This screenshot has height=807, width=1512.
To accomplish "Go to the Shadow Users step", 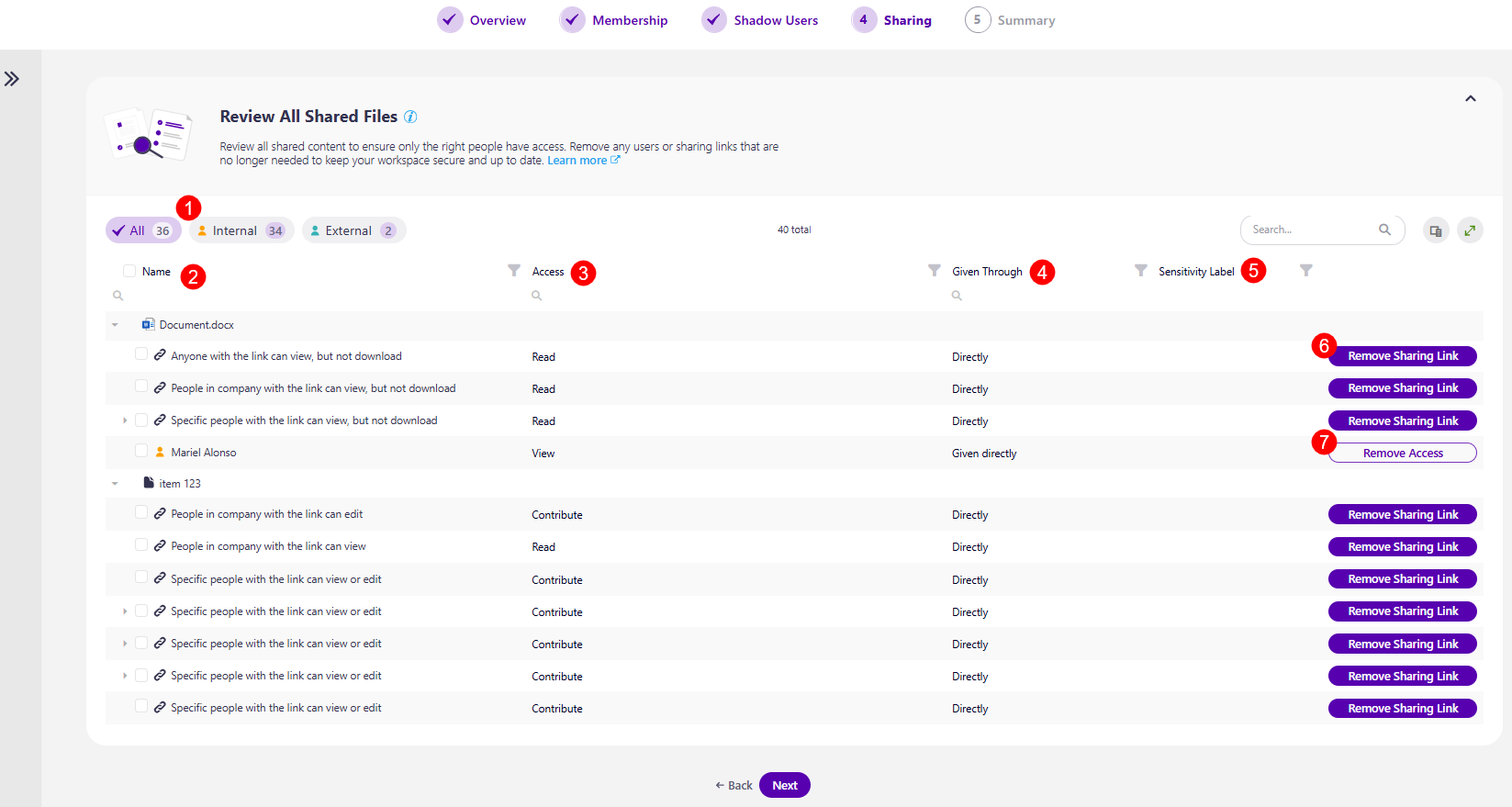I will pyautogui.click(x=760, y=20).
